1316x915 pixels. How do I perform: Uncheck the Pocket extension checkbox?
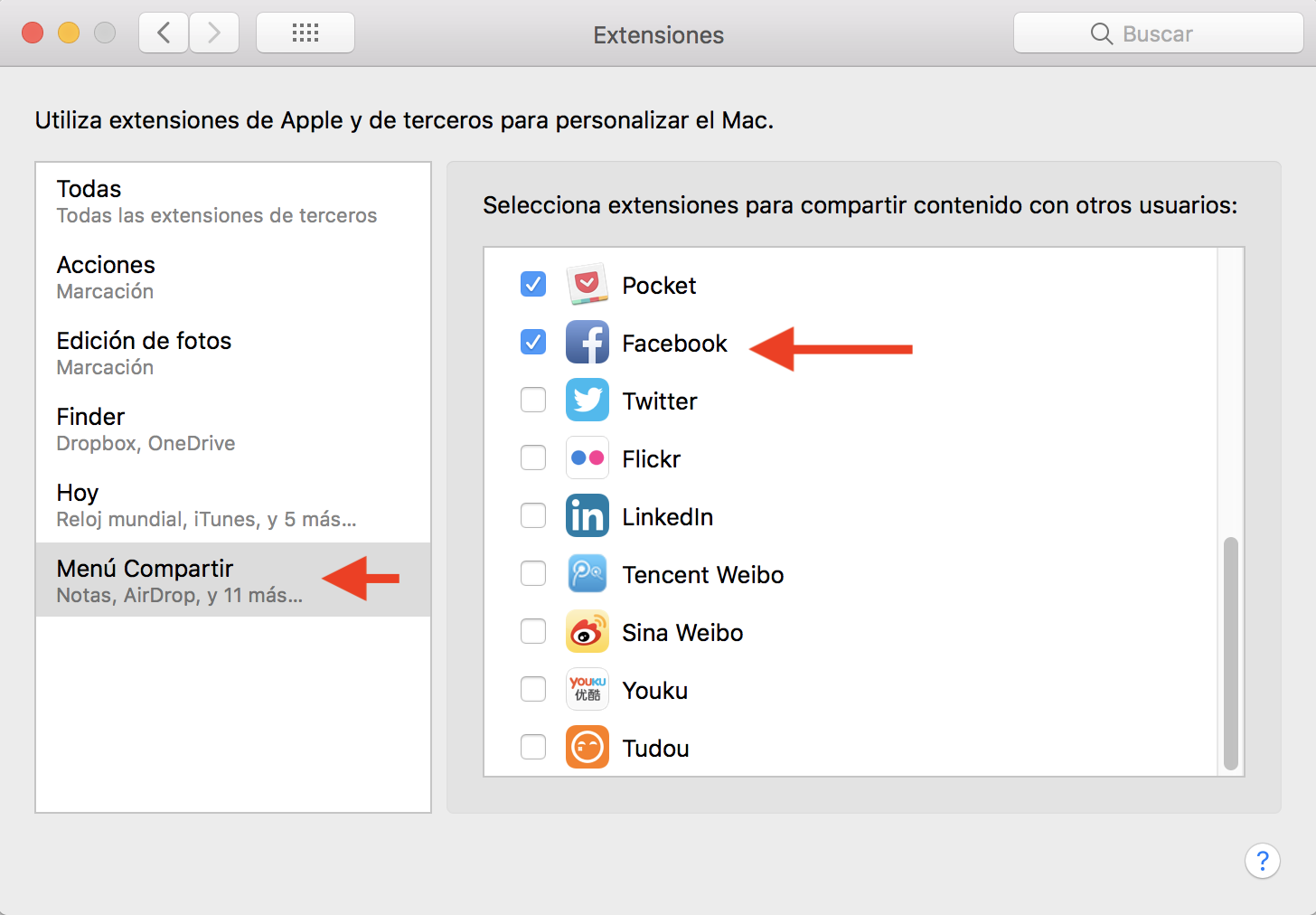[533, 284]
